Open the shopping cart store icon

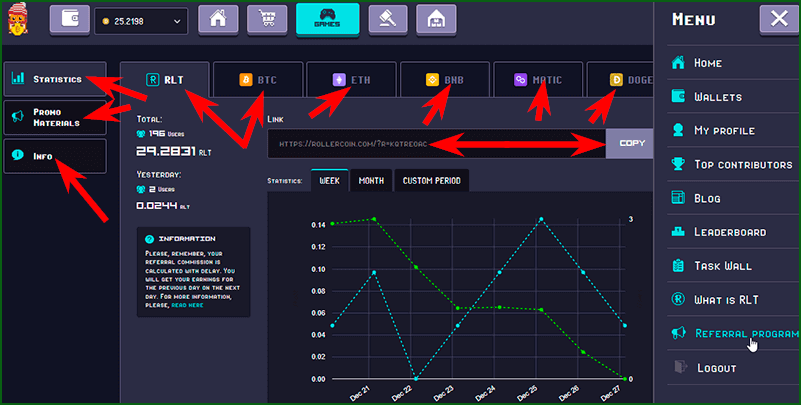[x=267, y=19]
